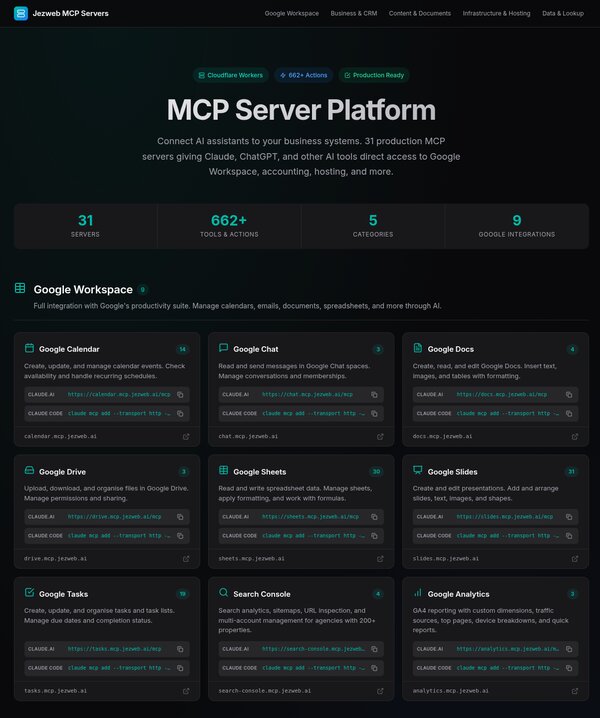Open Google Workspace in the top navigation
600x718 pixels.
point(292,14)
